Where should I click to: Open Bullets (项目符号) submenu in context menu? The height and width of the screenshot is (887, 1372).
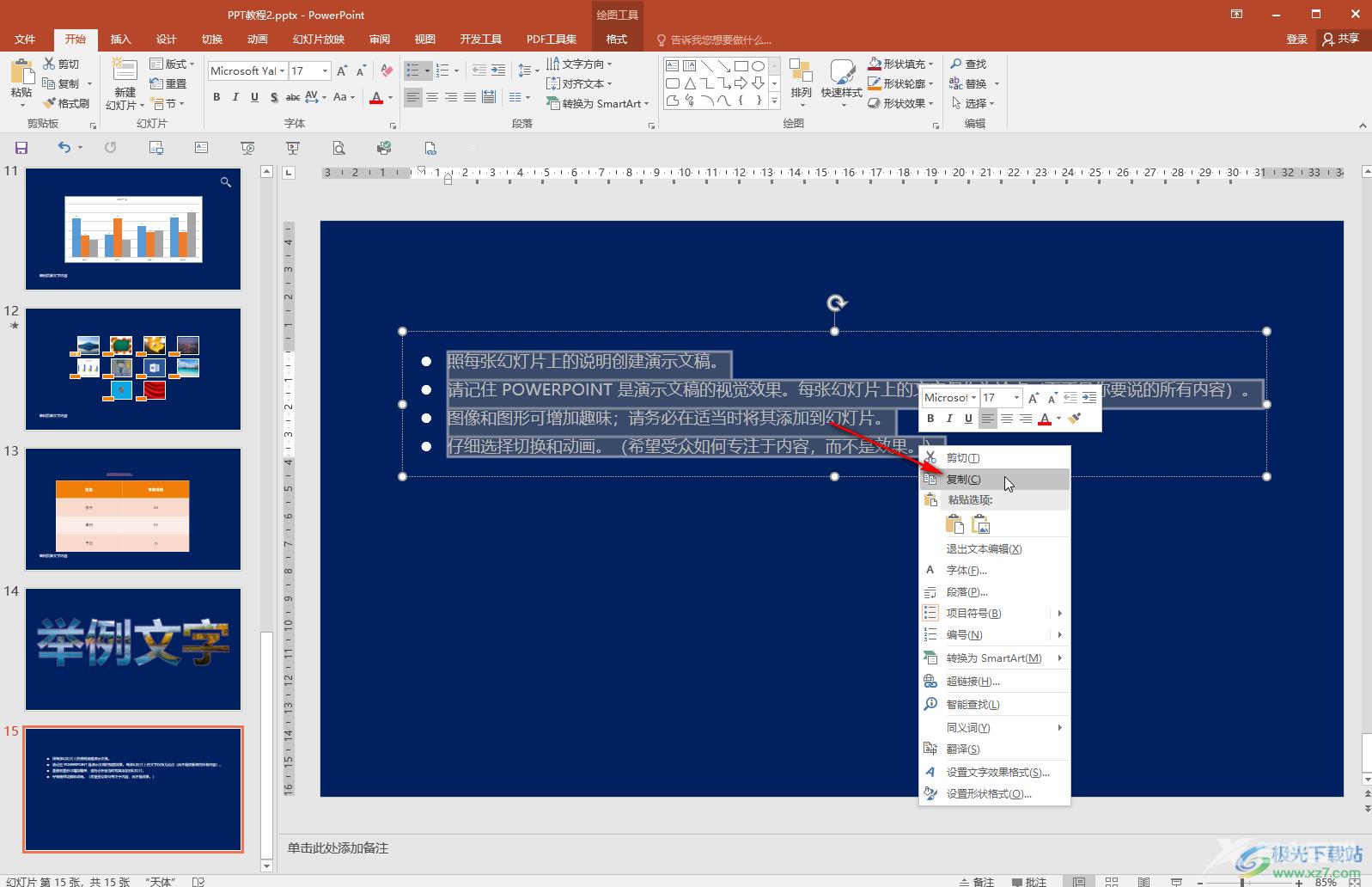coord(995,613)
